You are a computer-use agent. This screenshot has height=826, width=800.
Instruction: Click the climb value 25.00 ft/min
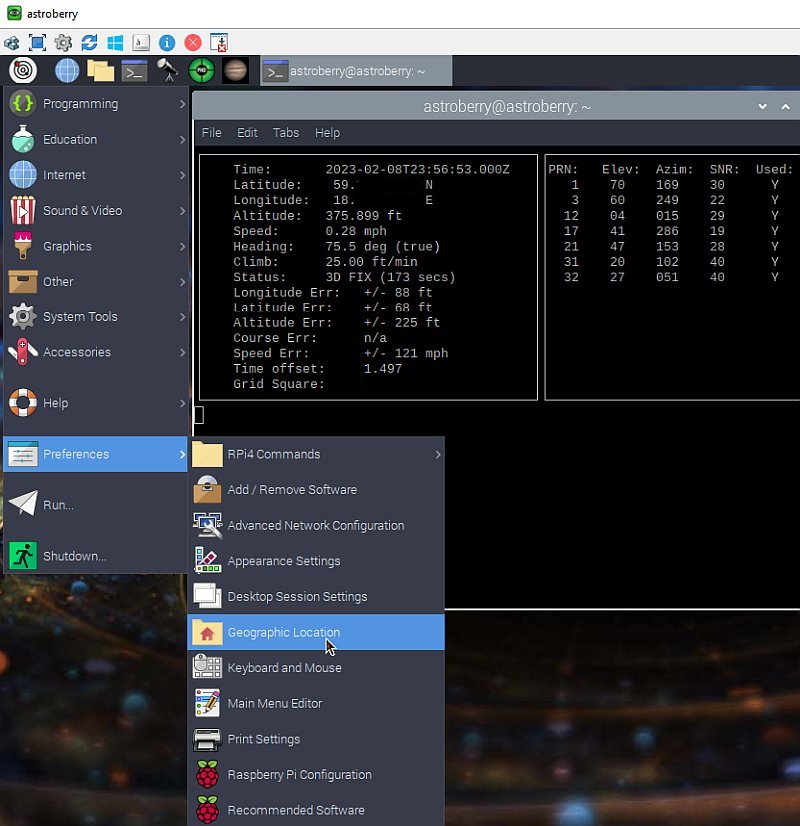[371, 261]
